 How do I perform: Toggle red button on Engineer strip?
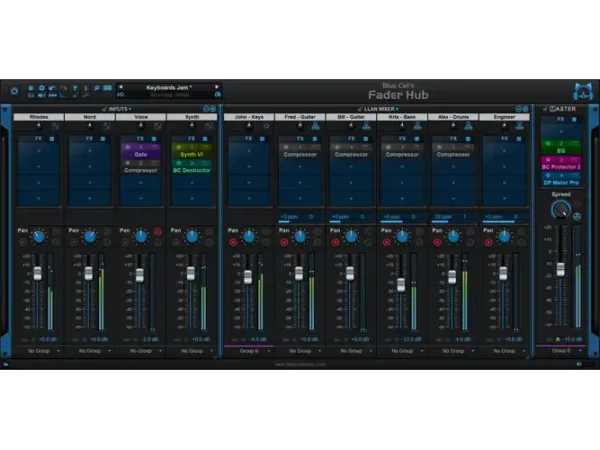pos(488,242)
